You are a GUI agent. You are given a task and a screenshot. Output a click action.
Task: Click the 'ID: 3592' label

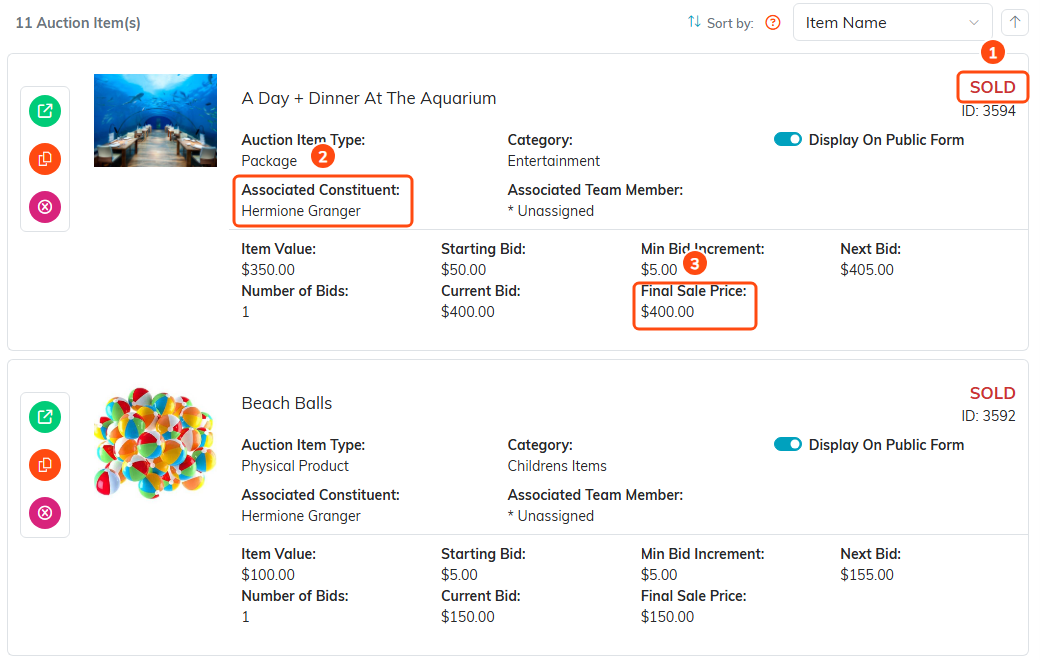988,416
